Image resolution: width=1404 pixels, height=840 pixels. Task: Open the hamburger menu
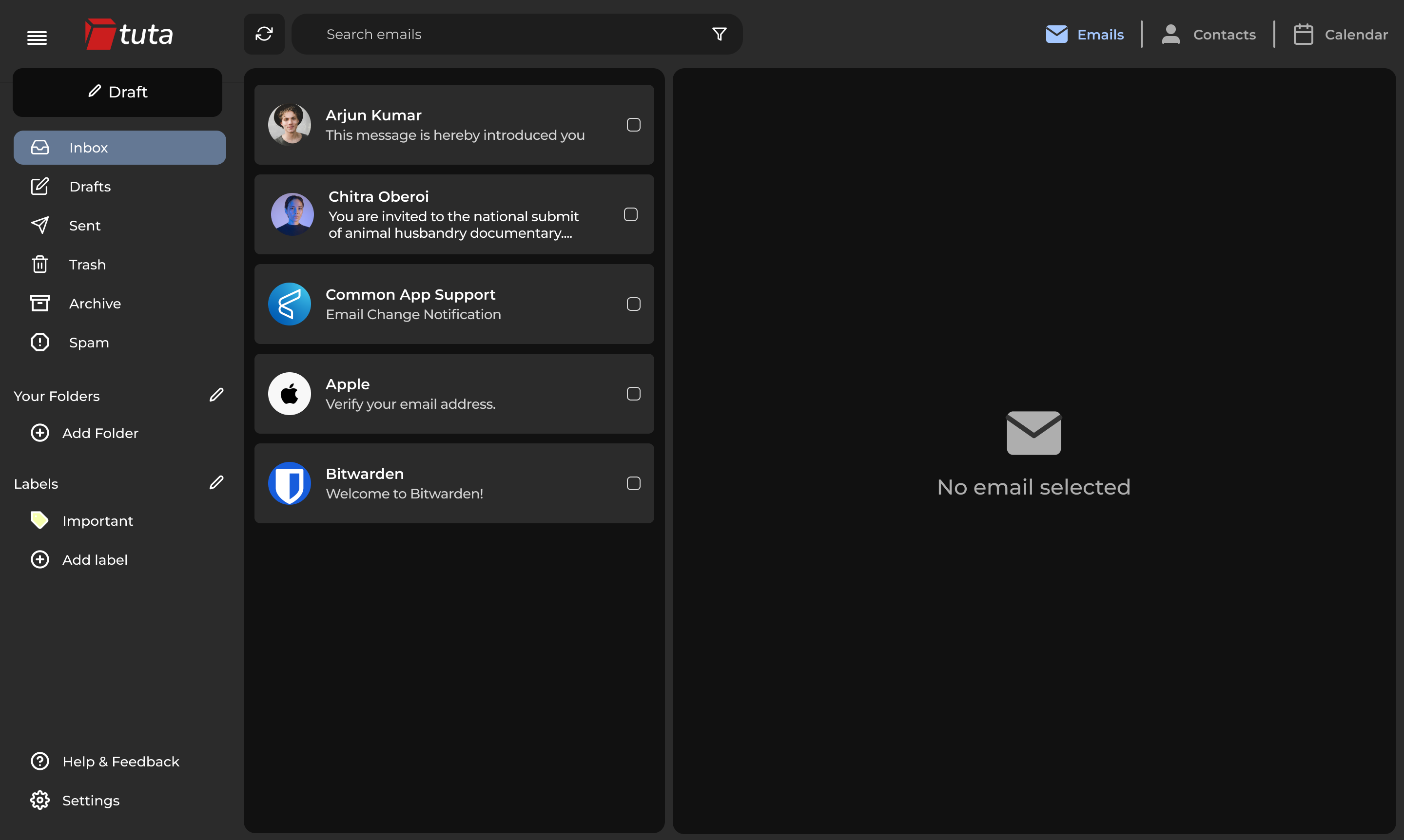[x=36, y=36]
